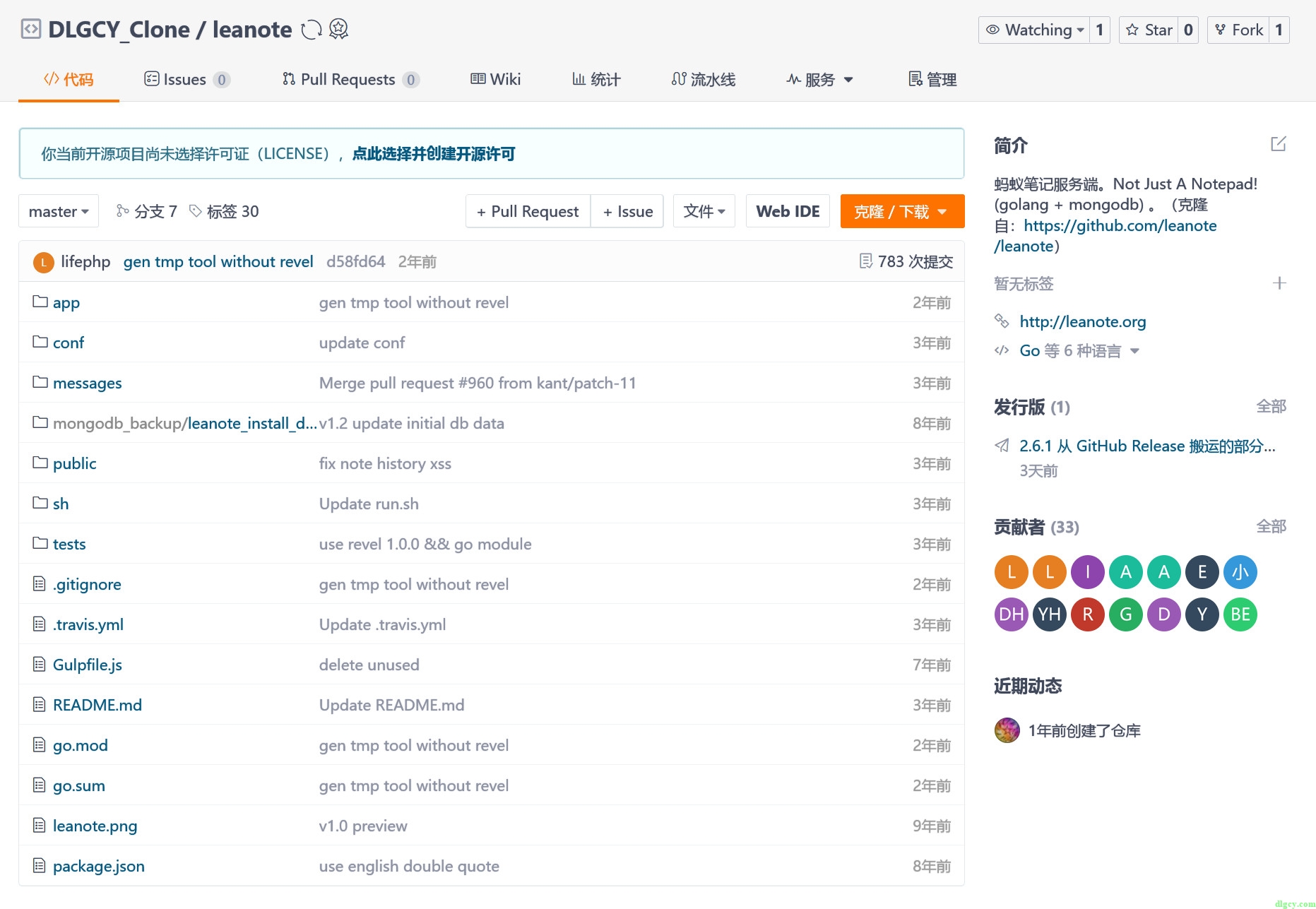This screenshot has width=1316, height=909.
Task: Click the Fork count number 1
Action: tap(1279, 30)
